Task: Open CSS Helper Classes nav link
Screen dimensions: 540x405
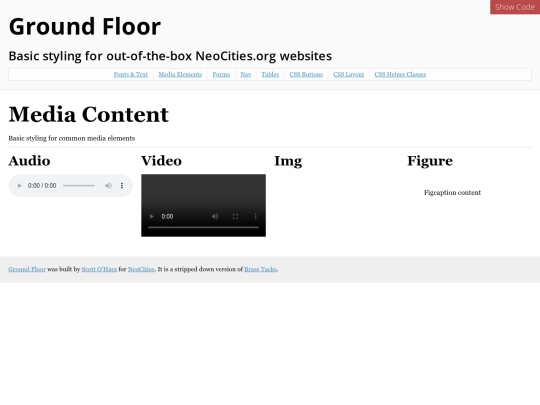Action: click(400, 74)
